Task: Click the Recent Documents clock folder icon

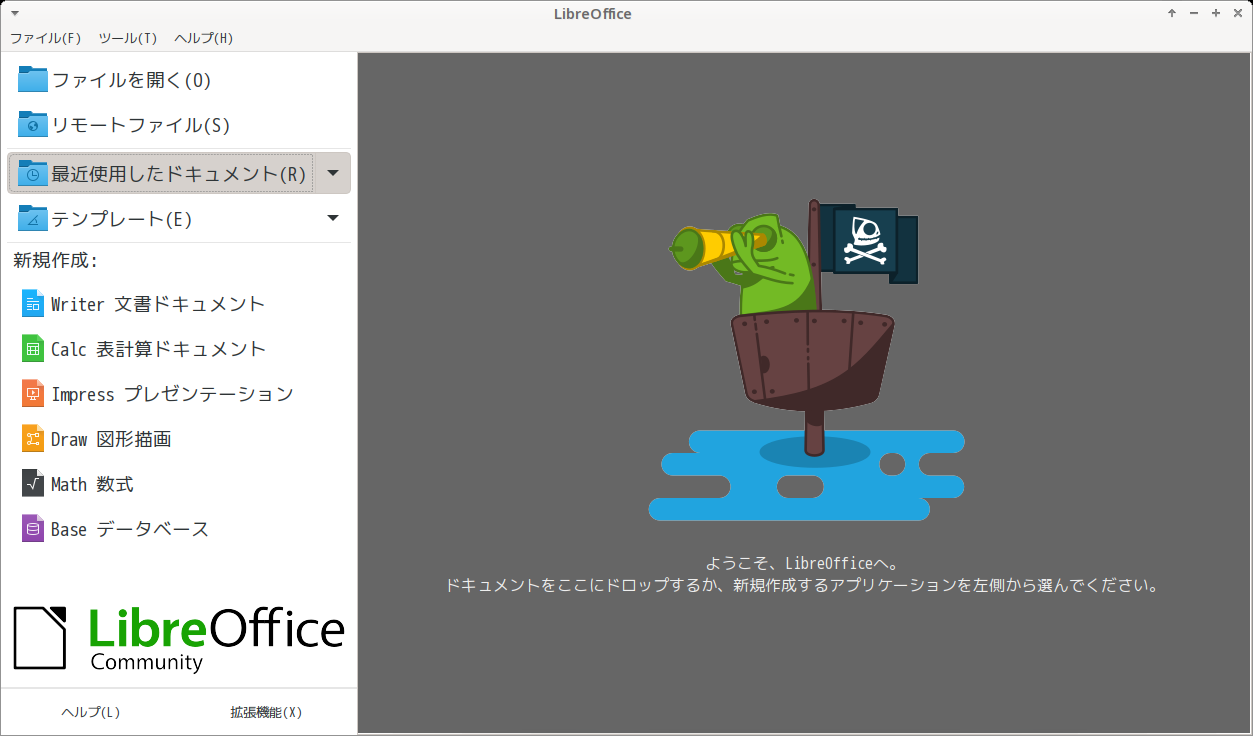Action: (x=33, y=173)
